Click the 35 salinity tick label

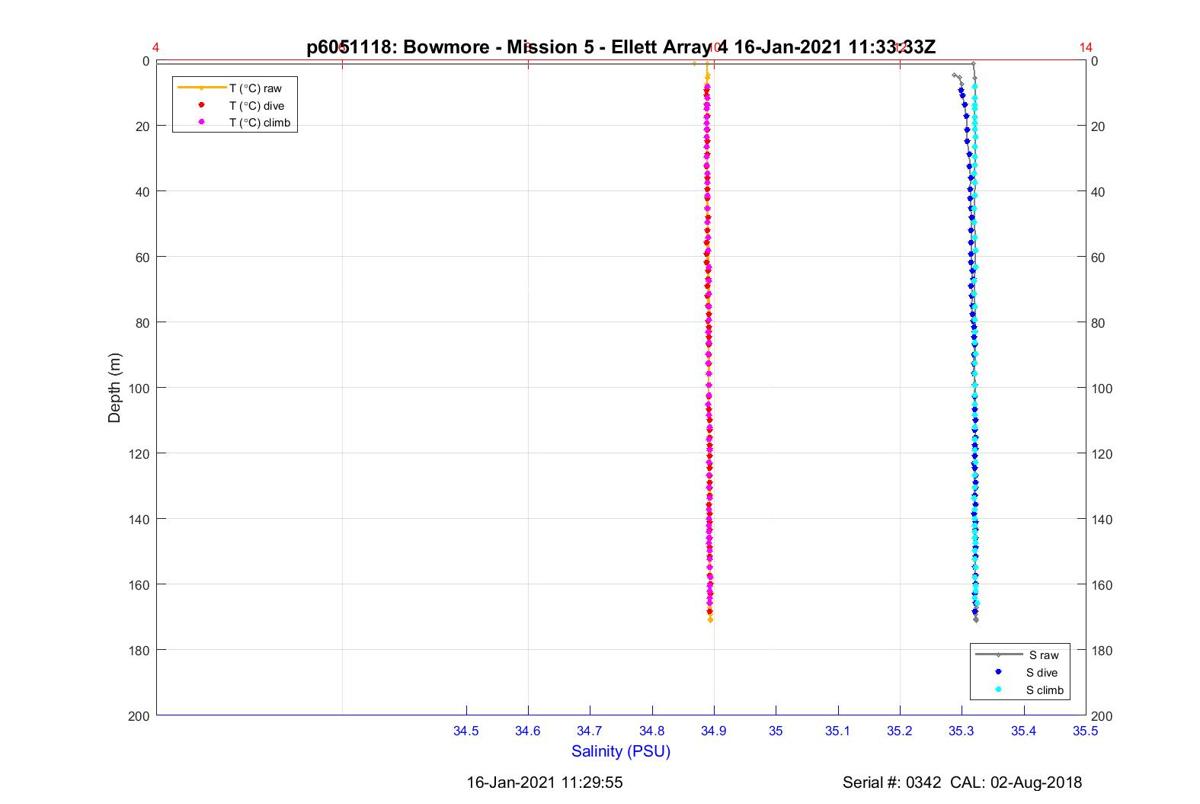(776, 732)
